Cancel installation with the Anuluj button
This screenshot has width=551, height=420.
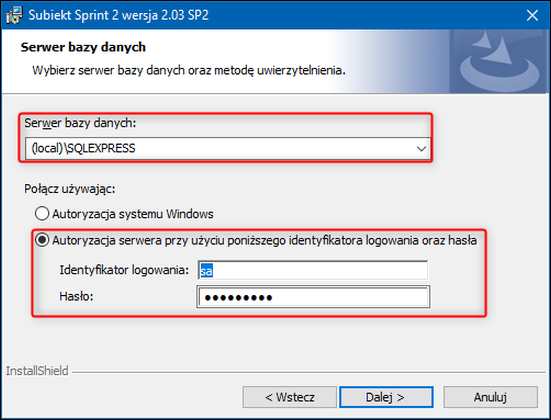(490, 397)
